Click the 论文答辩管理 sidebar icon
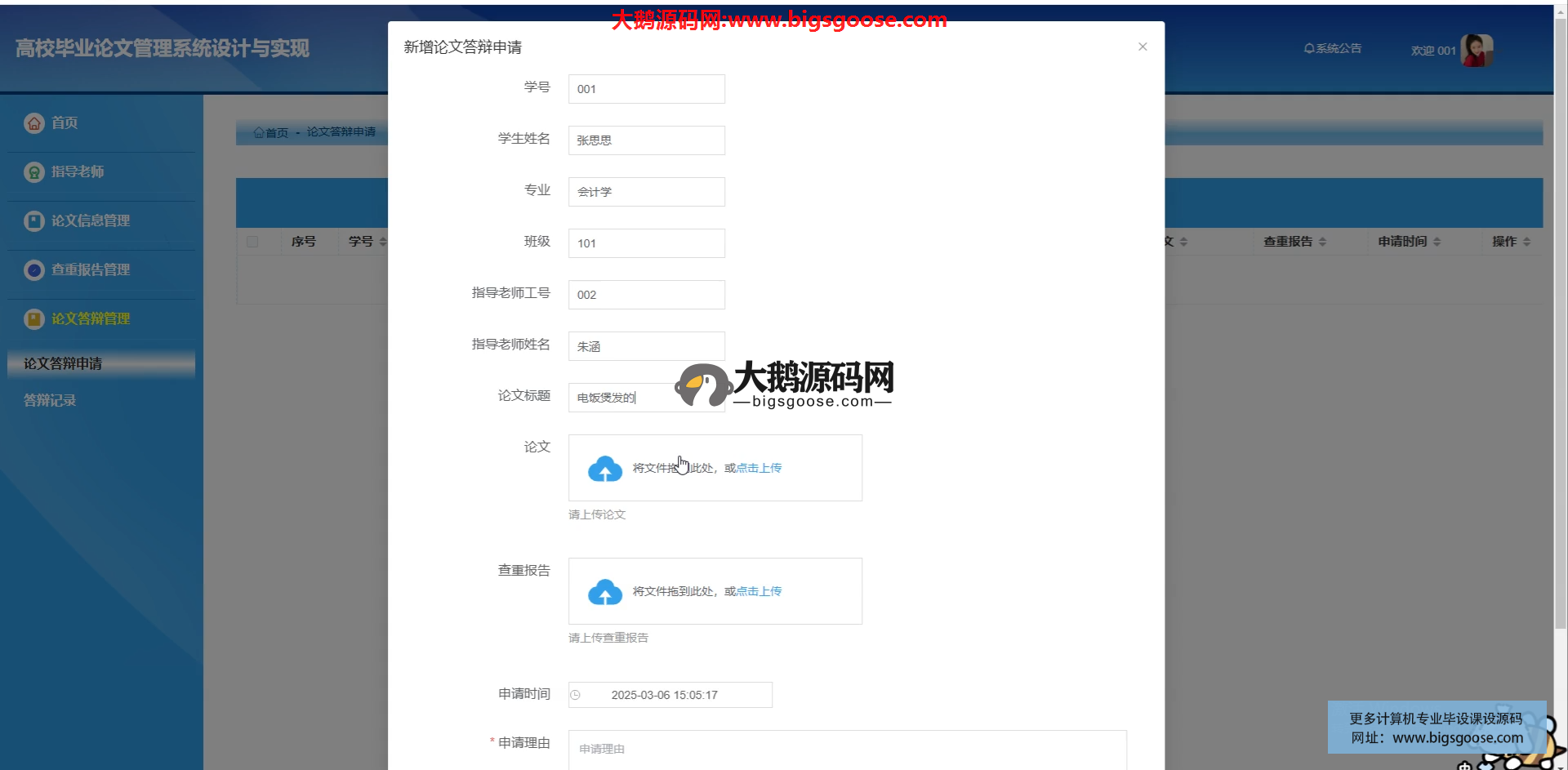The width and height of the screenshot is (1568, 770). pos(33,319)
